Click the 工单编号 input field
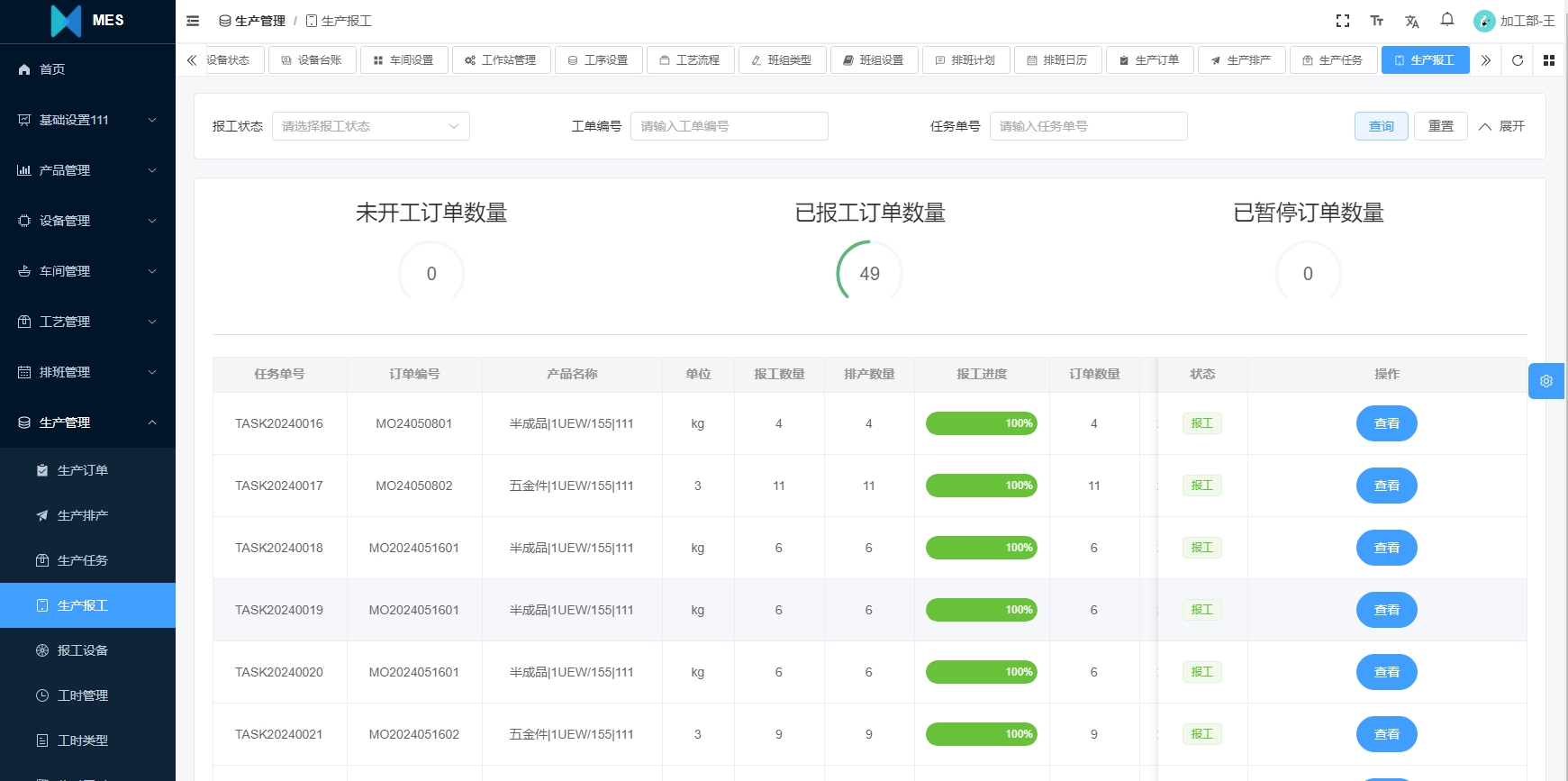 click(729, 126)
